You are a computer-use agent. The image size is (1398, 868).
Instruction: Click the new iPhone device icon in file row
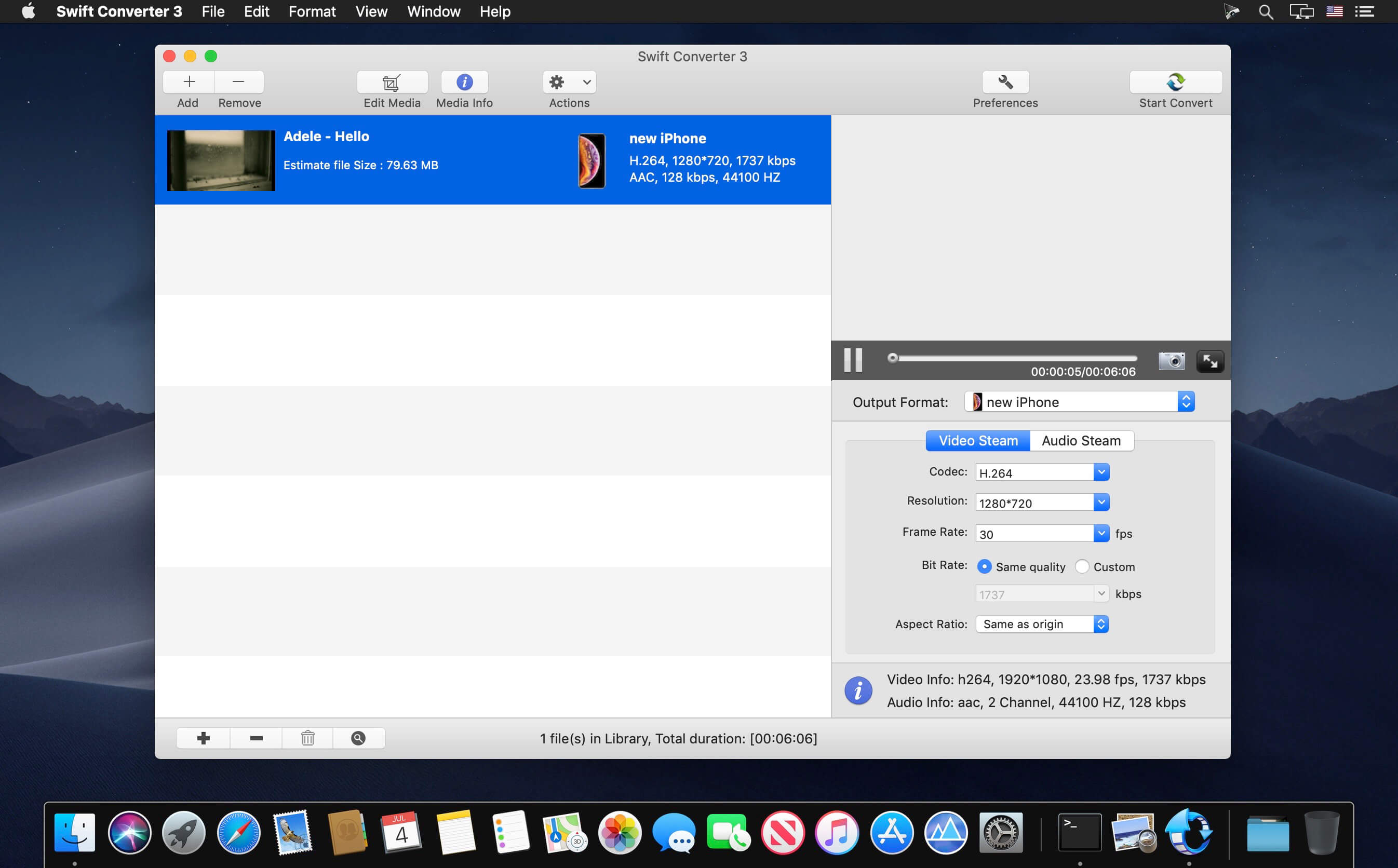coord(592,161)
